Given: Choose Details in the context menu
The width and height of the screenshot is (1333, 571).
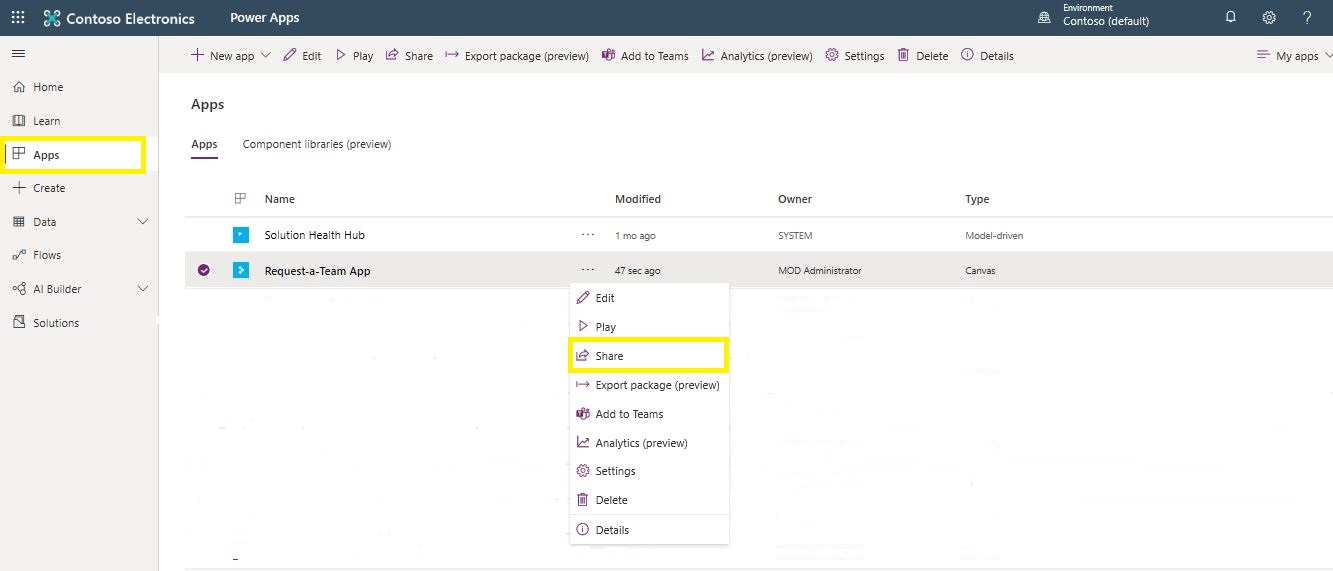Looking at the screenshot, I should pos(649,530).
